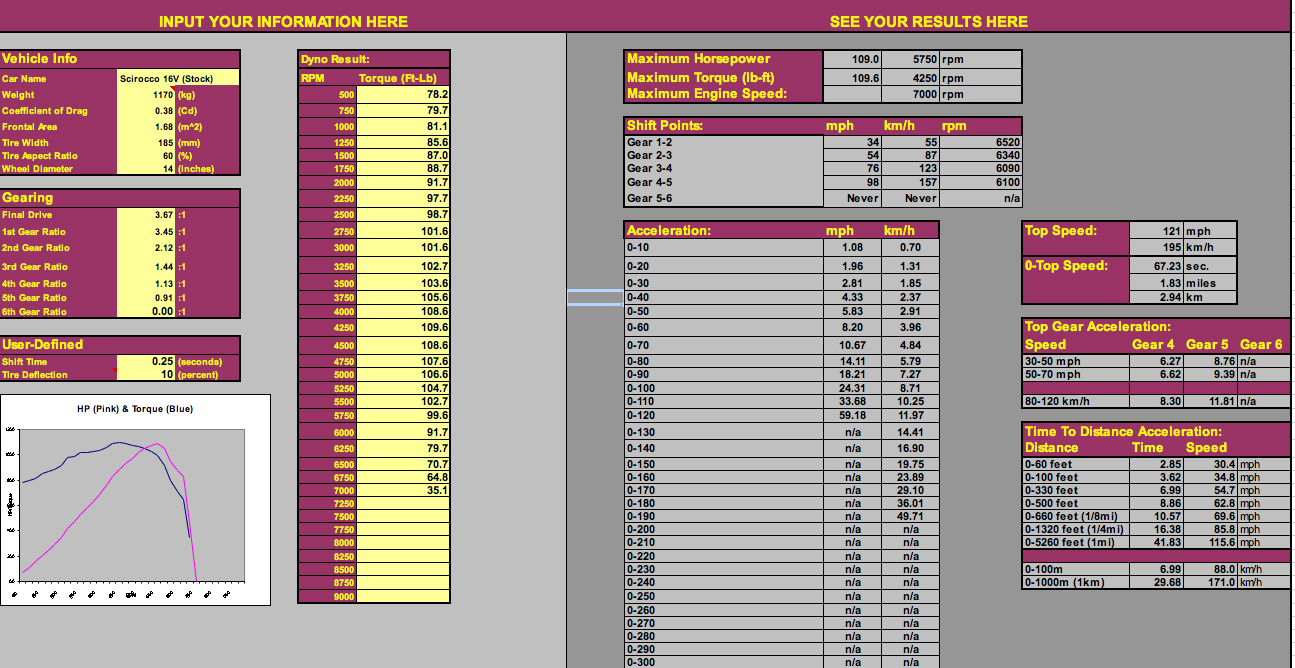Click the Coefficient of Drag value 0.38
1295x668 pixels.
147,111
